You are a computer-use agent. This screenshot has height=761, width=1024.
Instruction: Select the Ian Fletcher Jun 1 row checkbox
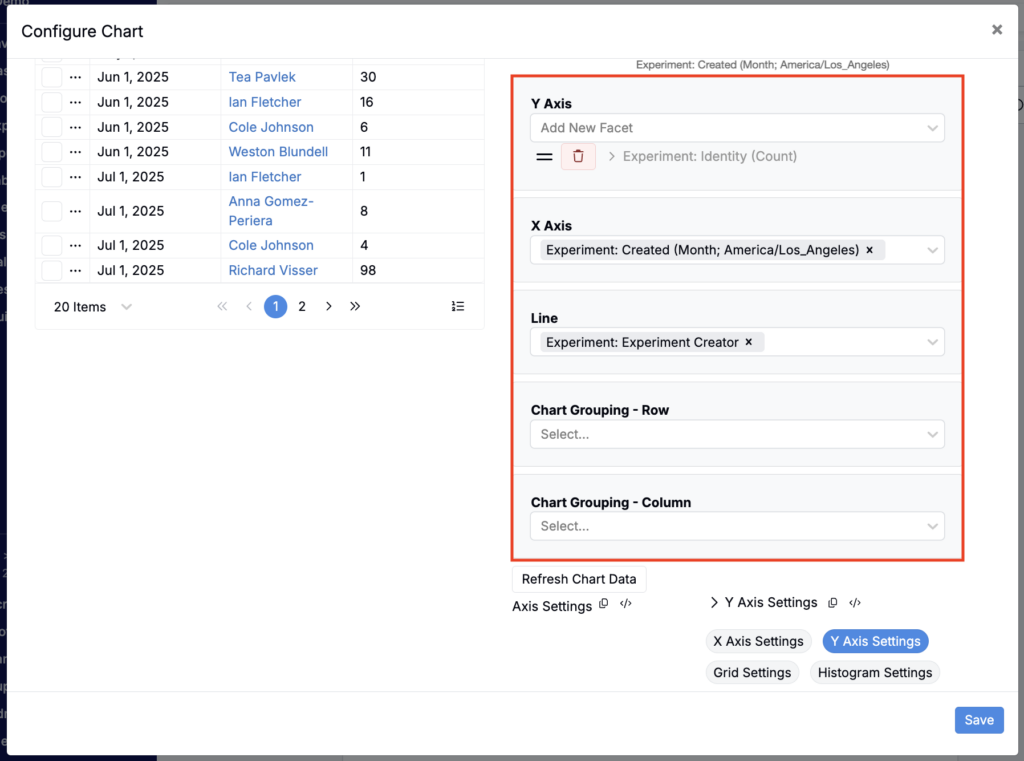point(52,102)
